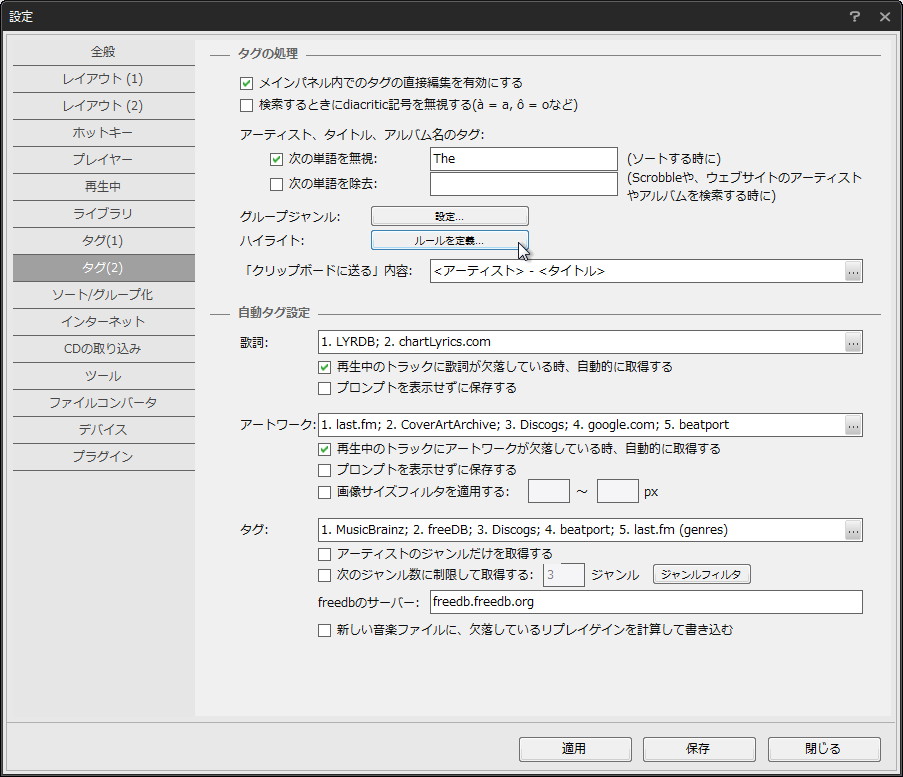Open group genre settings via the 設定 button
Screen dimensions: 903x777
tap(449, 215)
